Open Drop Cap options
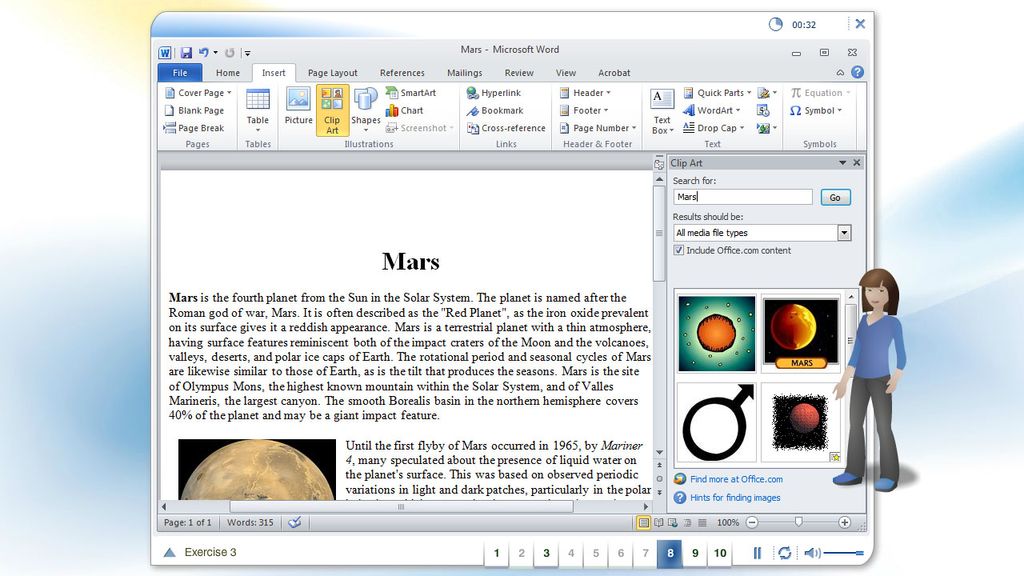1024x576 pixels. [x=714, y=128]
